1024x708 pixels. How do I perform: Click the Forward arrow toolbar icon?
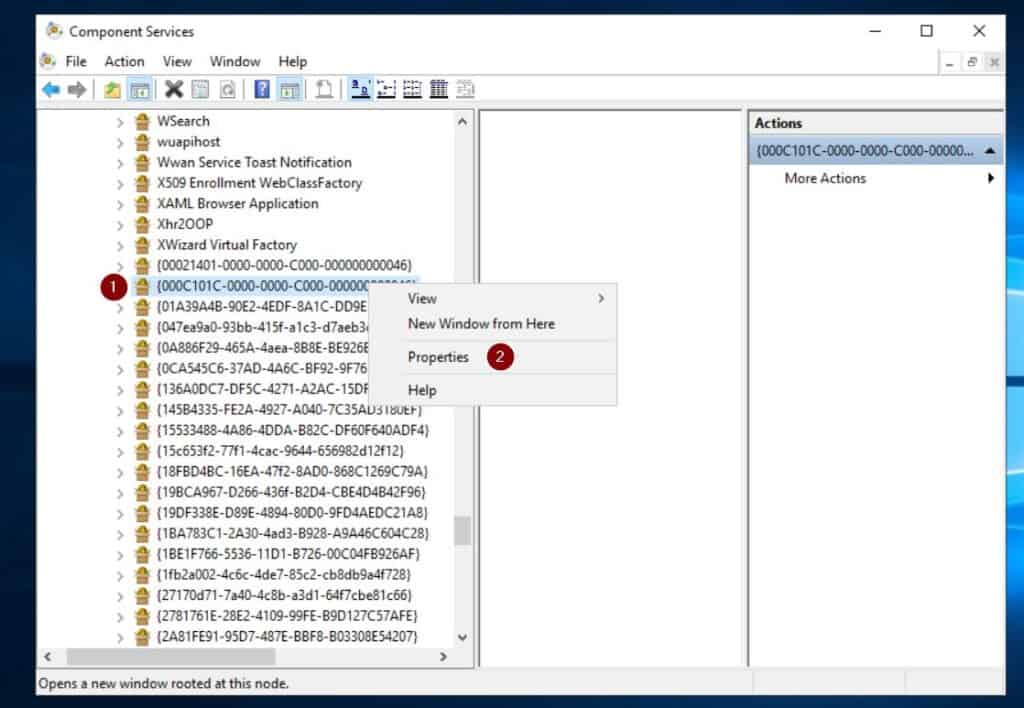pyautogui.click(x=77, y=89)
